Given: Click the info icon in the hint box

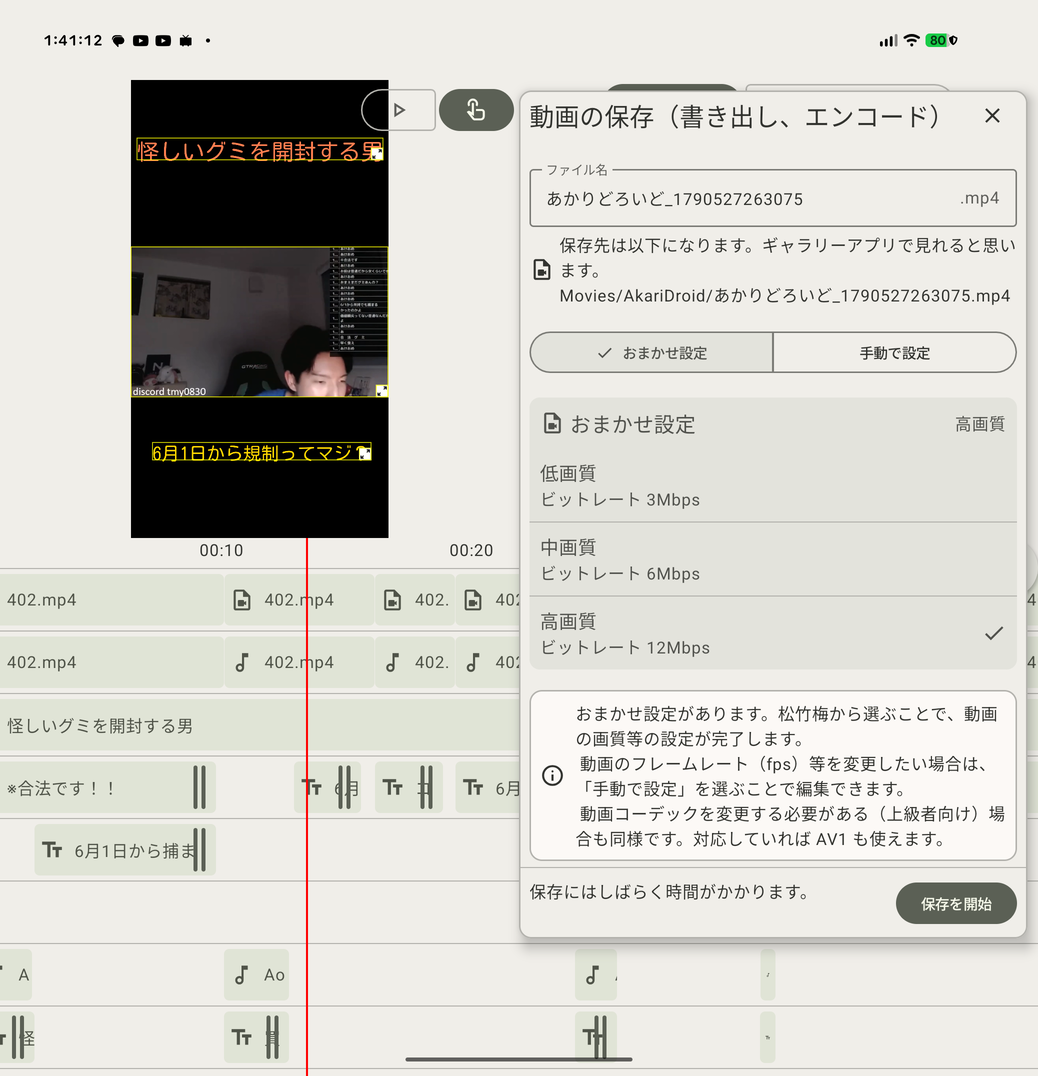Looking at the screenshot, I should 552,775.
